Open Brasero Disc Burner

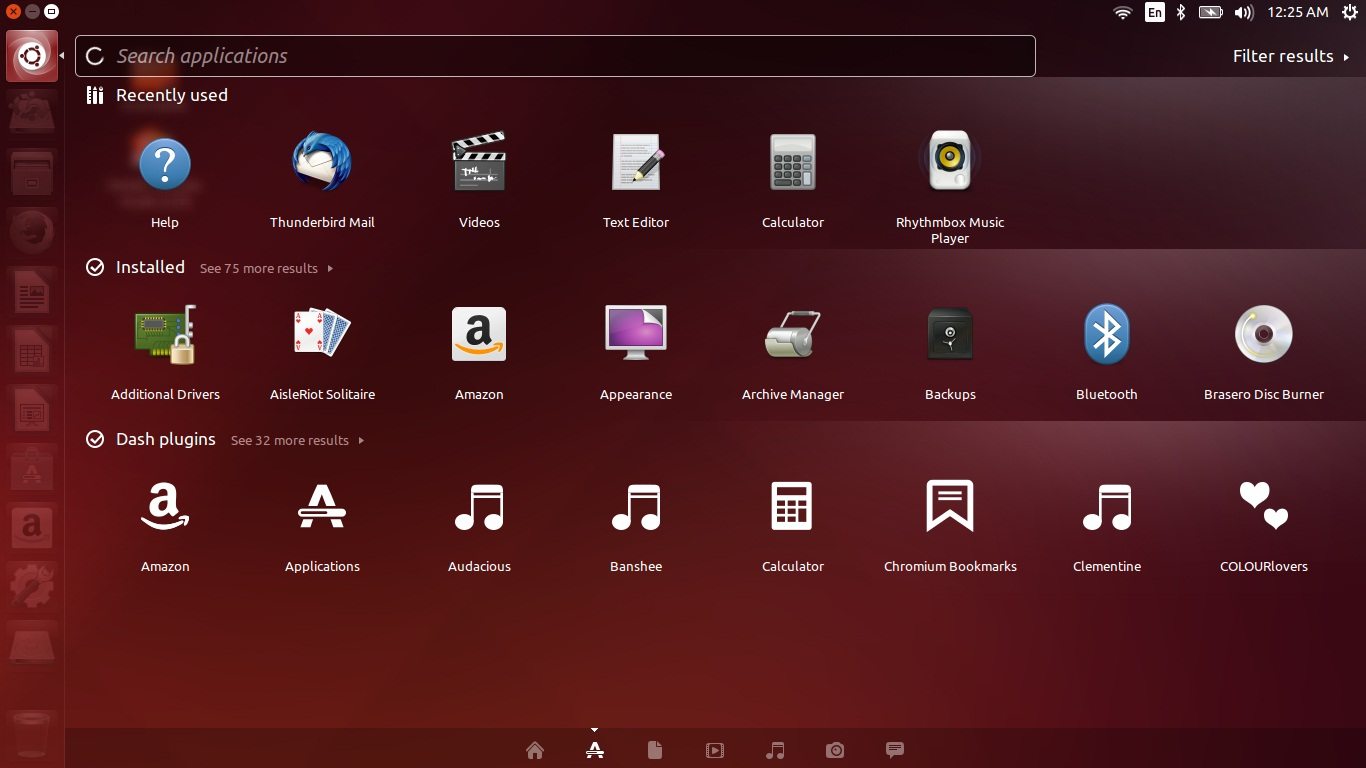click(1263, 336)
